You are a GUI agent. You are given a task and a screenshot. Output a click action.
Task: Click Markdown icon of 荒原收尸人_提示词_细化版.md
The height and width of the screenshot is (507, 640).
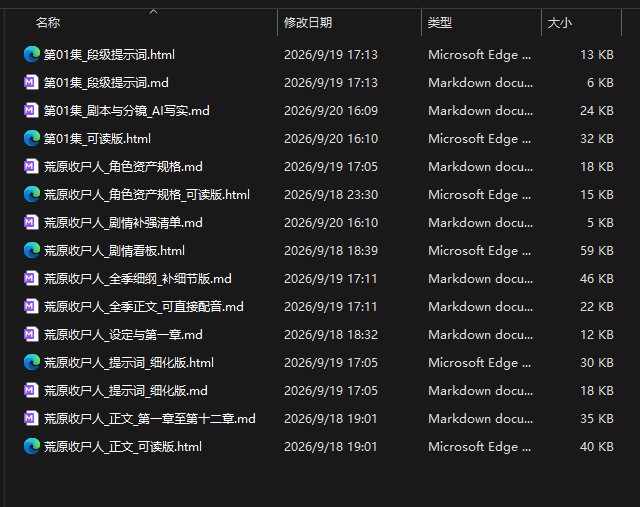(31, 390)
